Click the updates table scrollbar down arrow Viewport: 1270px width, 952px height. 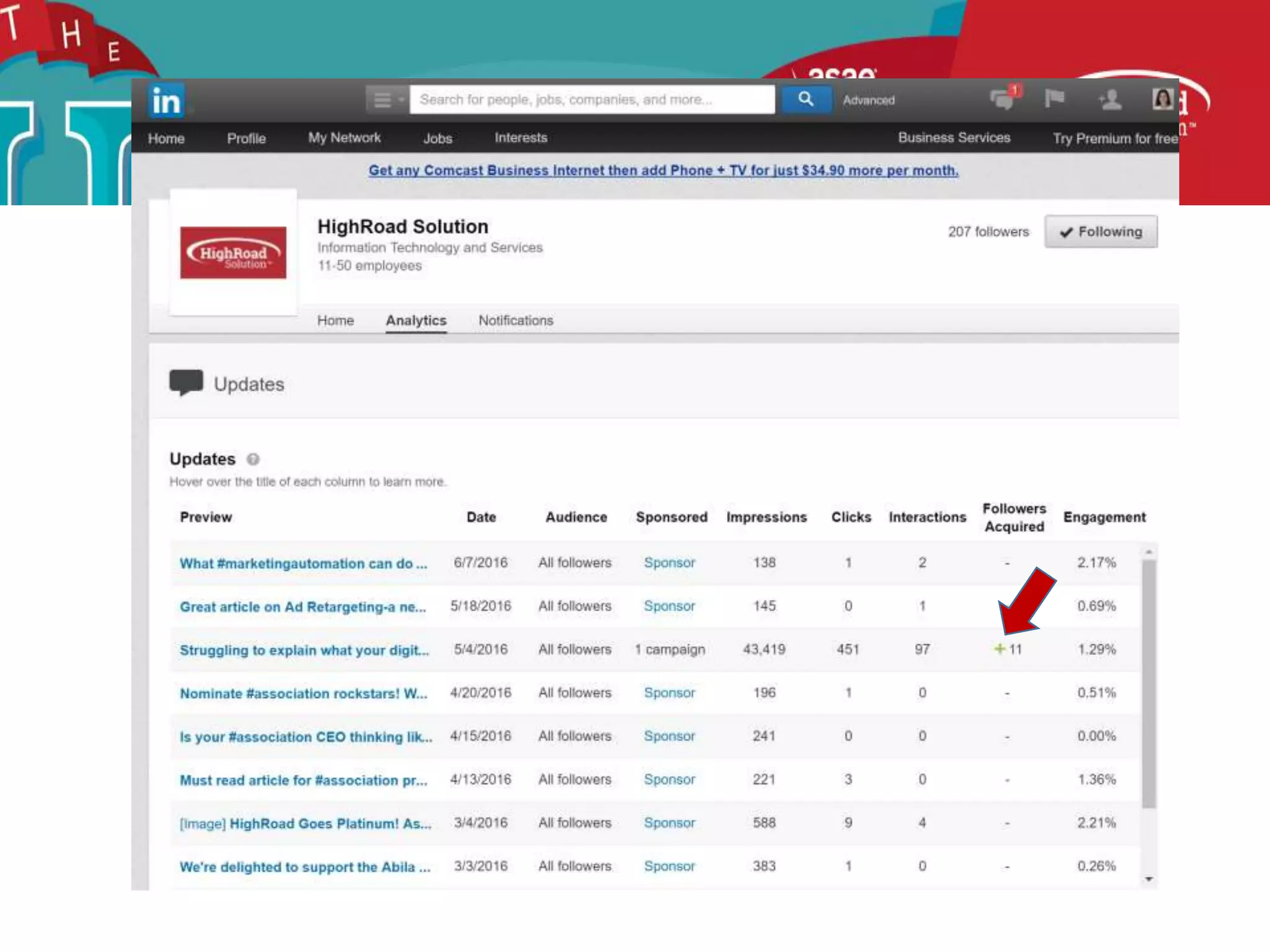(x=1148, y=879)
